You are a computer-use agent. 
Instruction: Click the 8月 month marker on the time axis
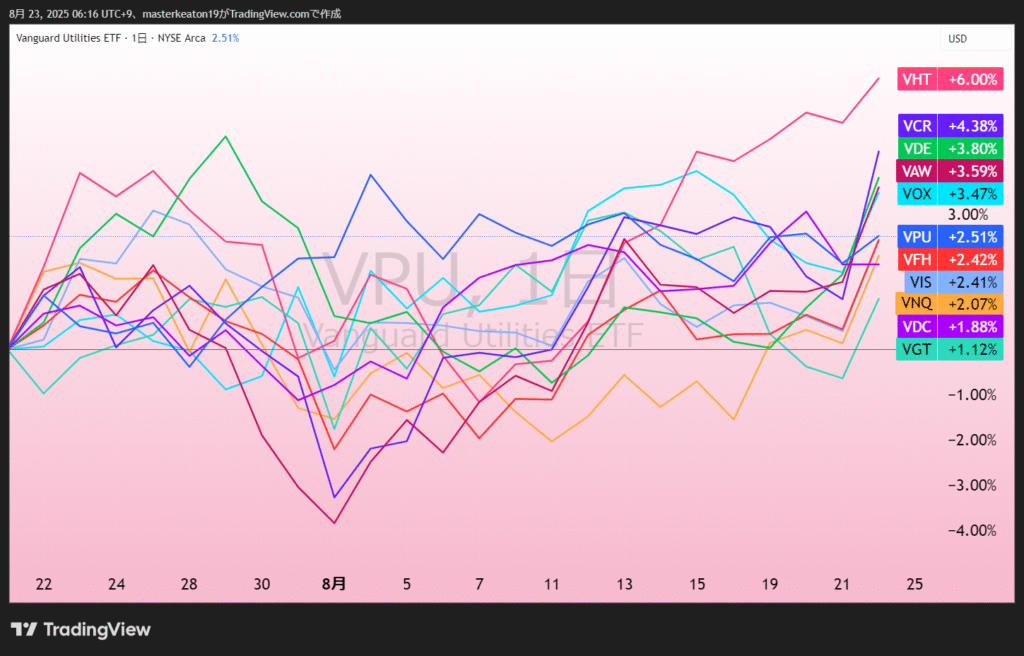334,583
